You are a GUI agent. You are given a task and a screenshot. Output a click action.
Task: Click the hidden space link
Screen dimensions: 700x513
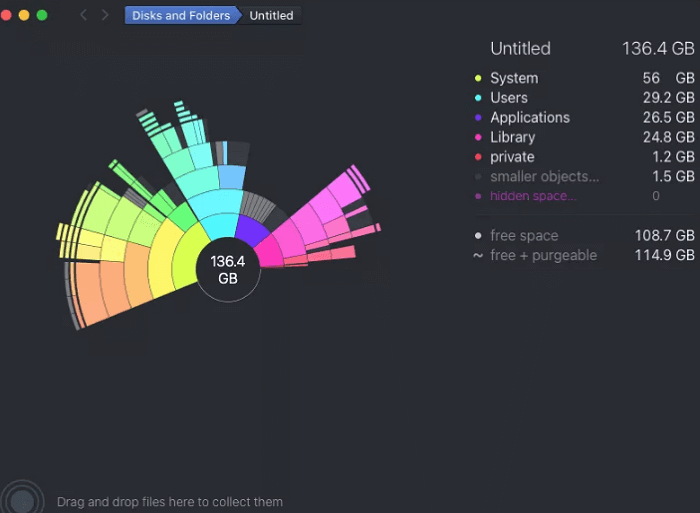tap(533, 196)
